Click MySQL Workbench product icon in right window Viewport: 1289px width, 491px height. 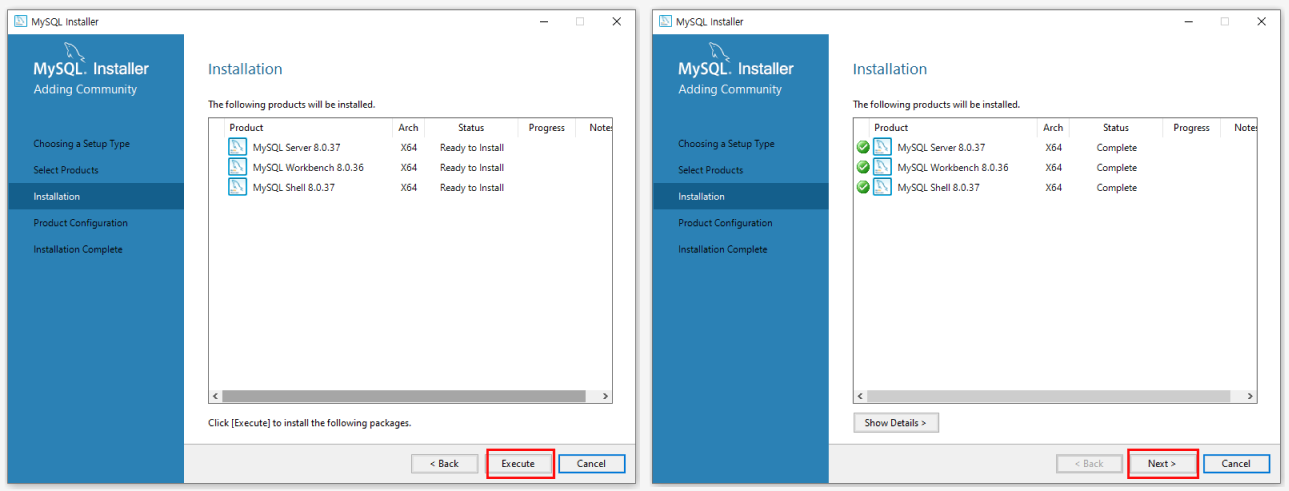coord(882,167)
